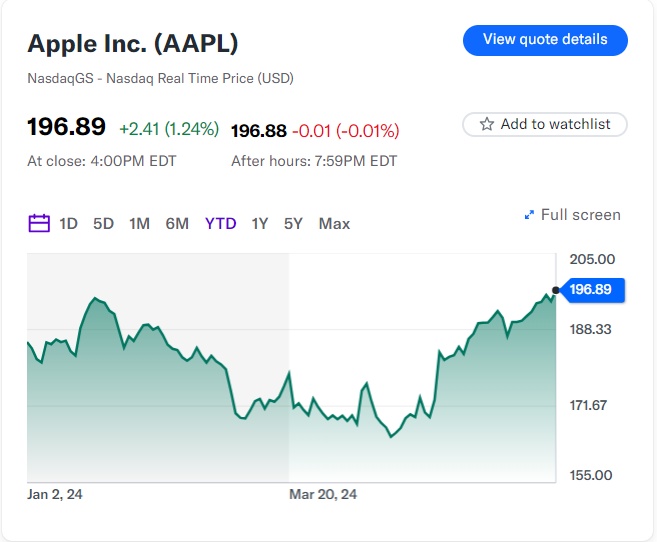Screen dimensions: 657x542
Task: Open the calendar date range icon
Action: click(39, 224)
